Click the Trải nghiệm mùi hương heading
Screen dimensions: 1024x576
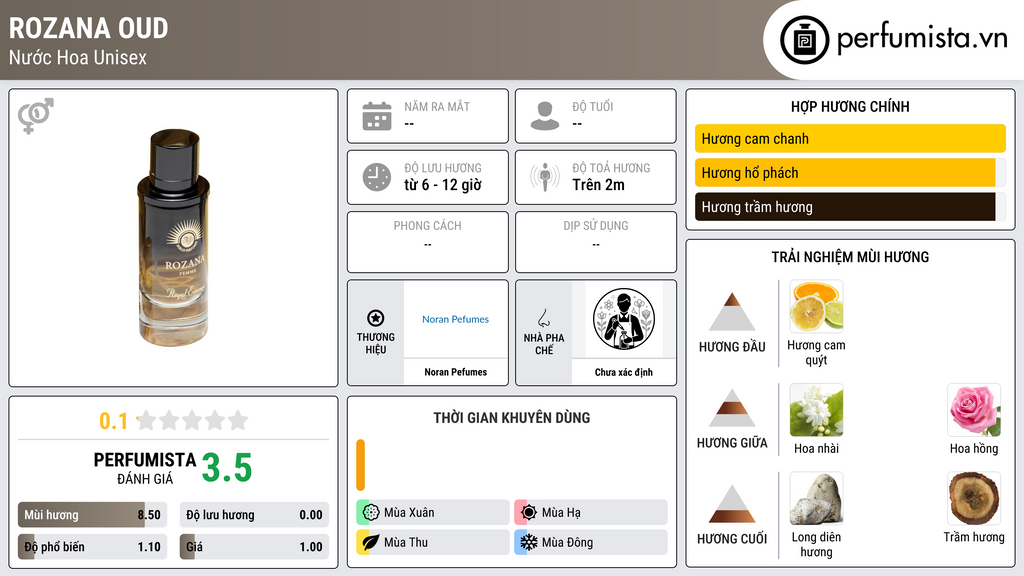(x=850, y=257)
